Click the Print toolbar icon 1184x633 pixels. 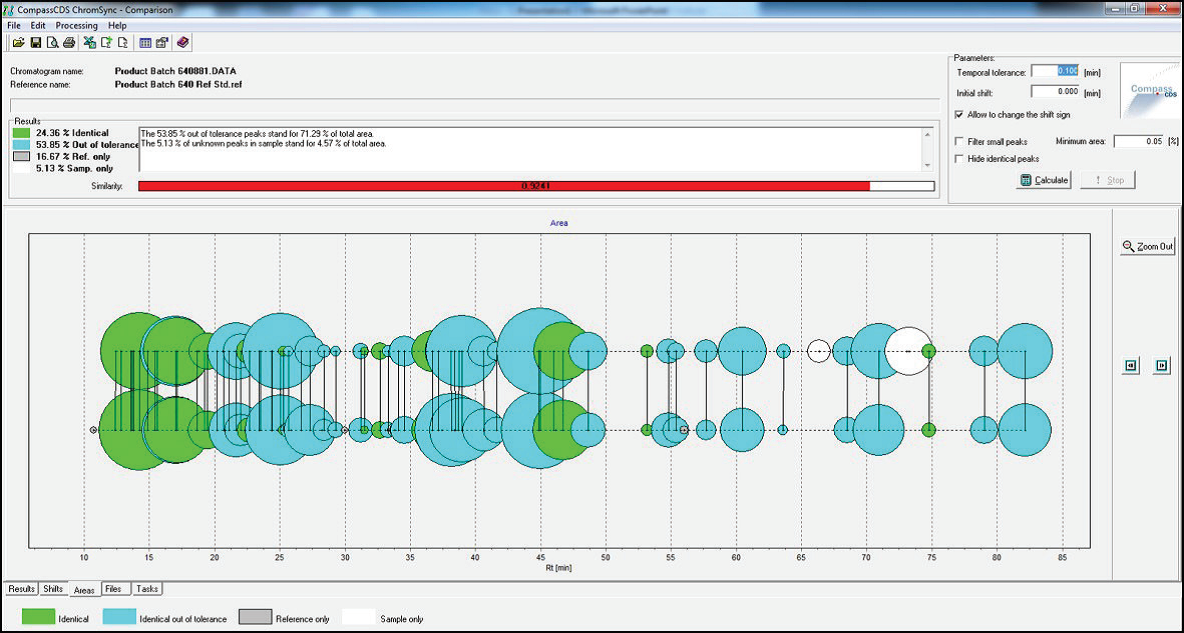(x=69, y=43)
